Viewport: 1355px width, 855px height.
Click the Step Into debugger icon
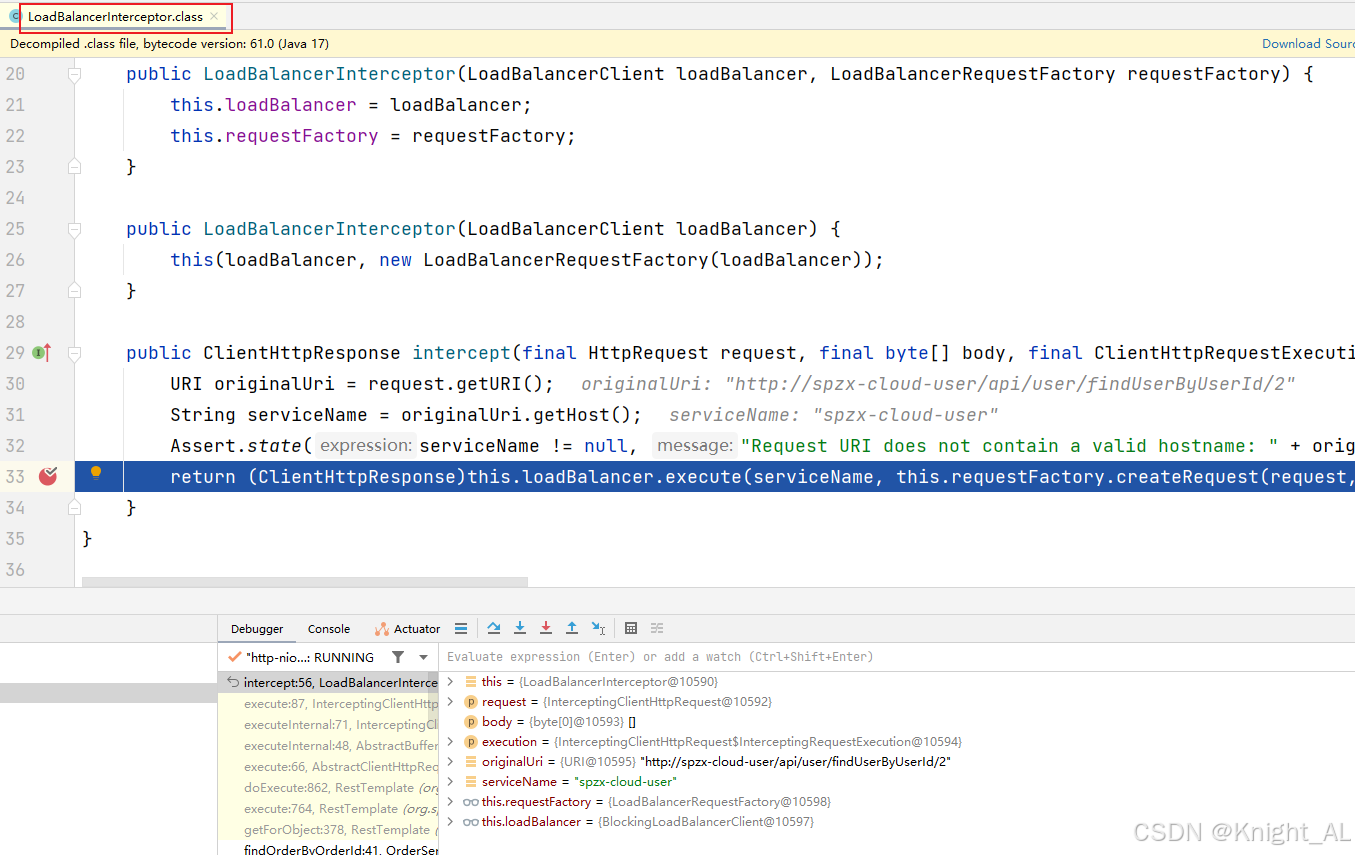coord(520,628)
